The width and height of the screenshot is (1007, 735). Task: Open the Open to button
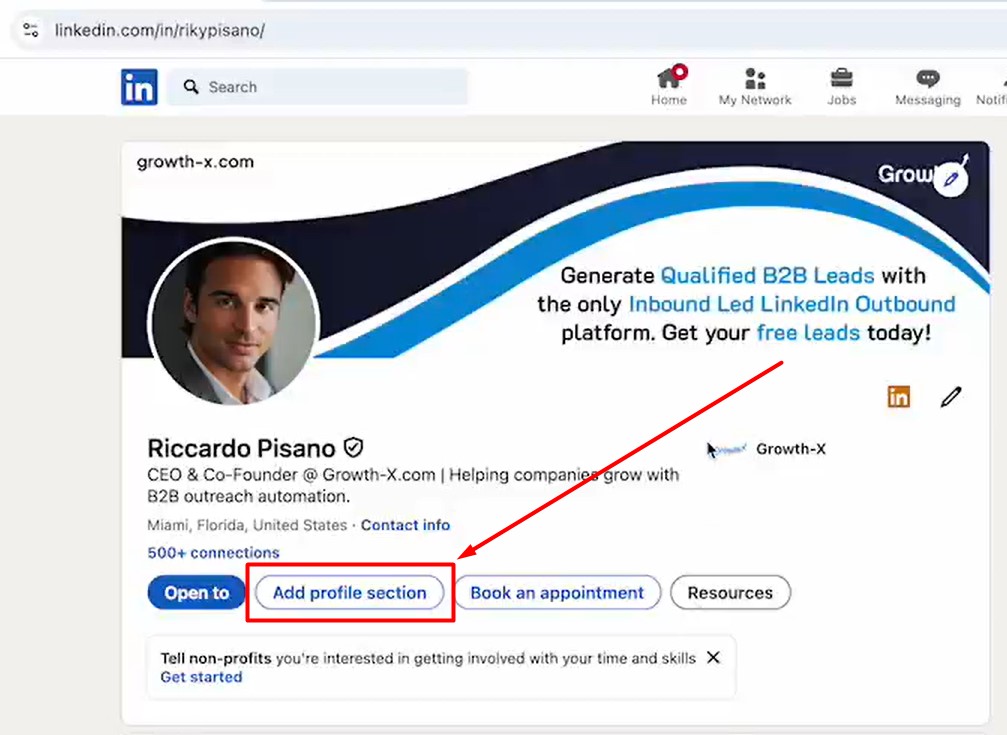(197, 592)
